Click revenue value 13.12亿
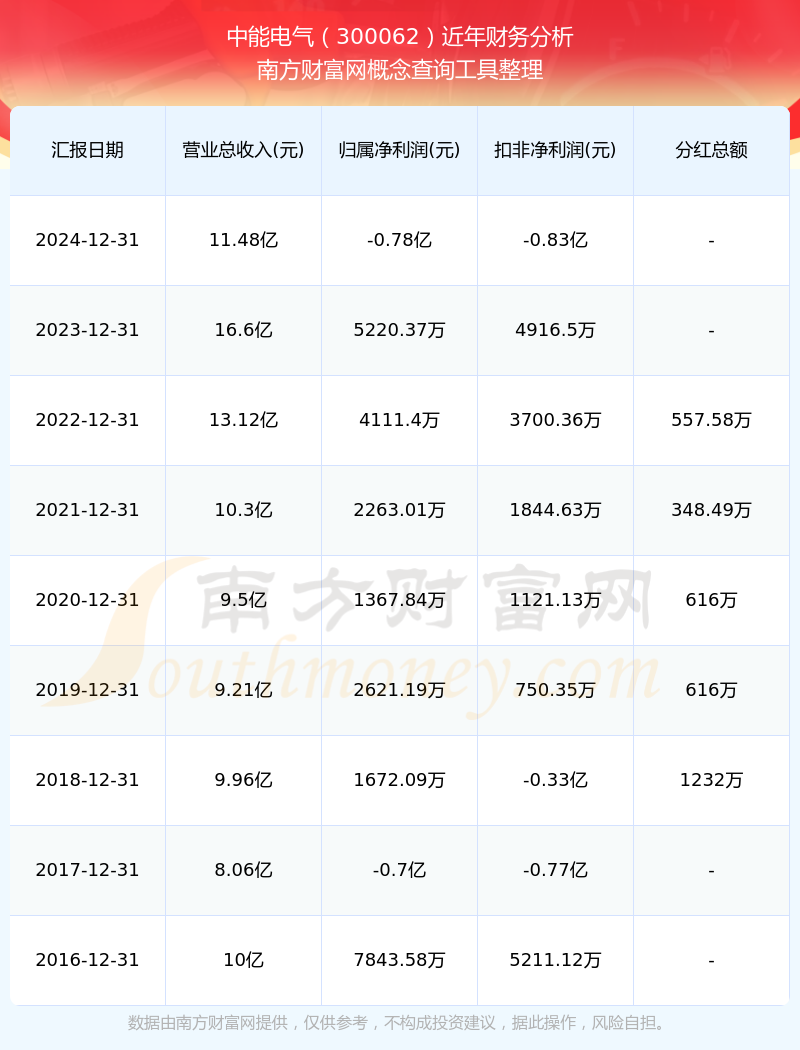Image resolution: width=800 pixels, height=1050 pixels. (x=244, y=420)
